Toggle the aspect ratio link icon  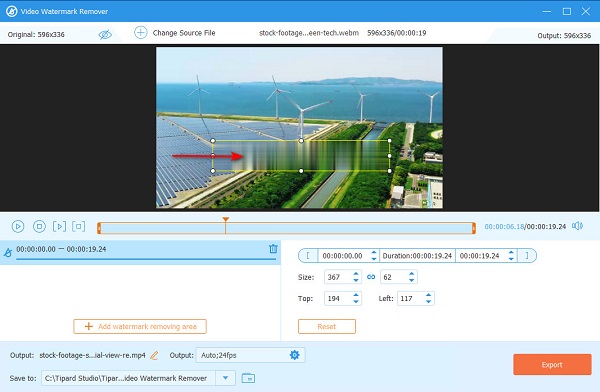point(371,277)
